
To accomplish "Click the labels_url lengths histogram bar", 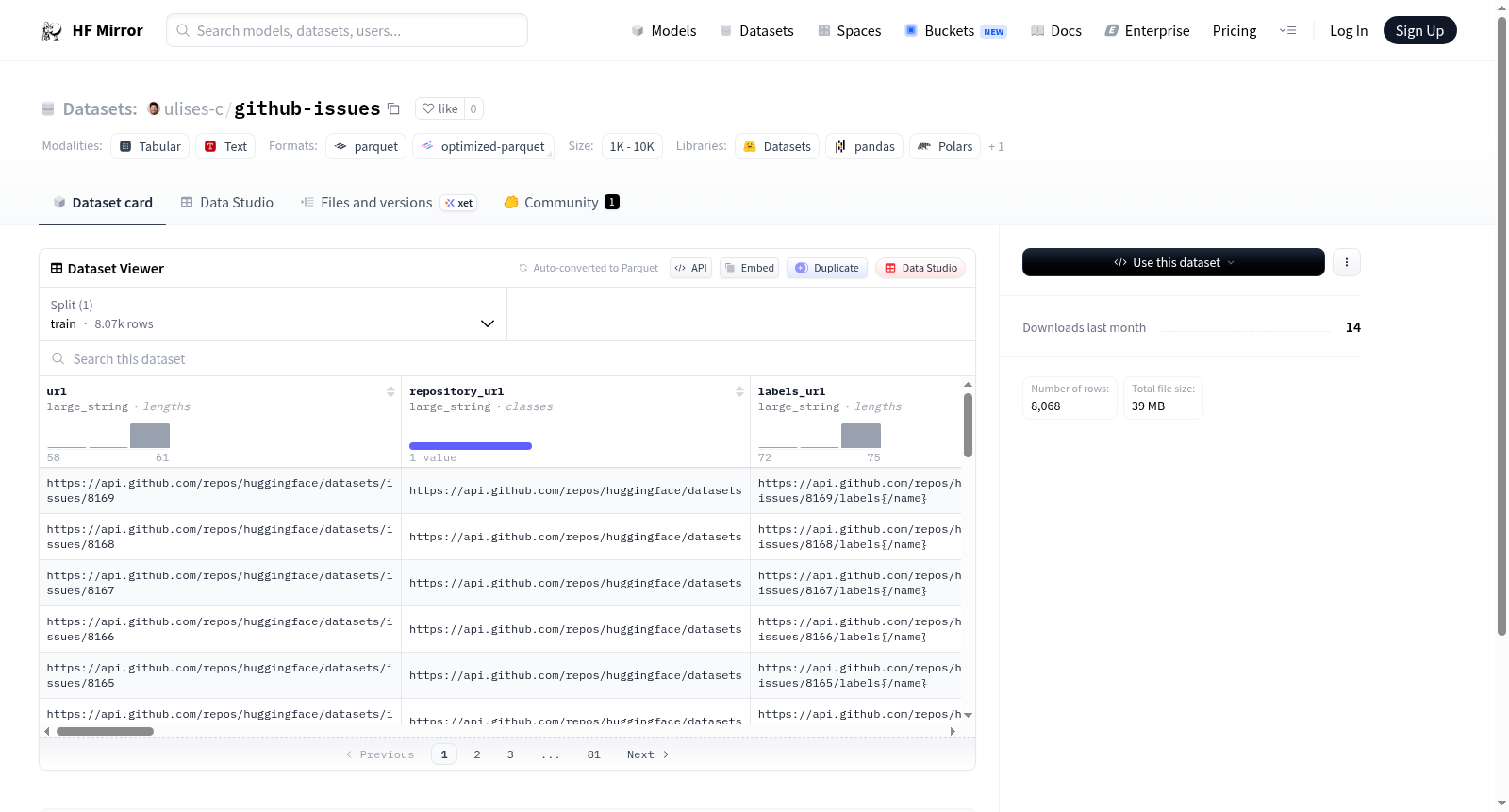I will pyautogui.click(x=861, y=436).
